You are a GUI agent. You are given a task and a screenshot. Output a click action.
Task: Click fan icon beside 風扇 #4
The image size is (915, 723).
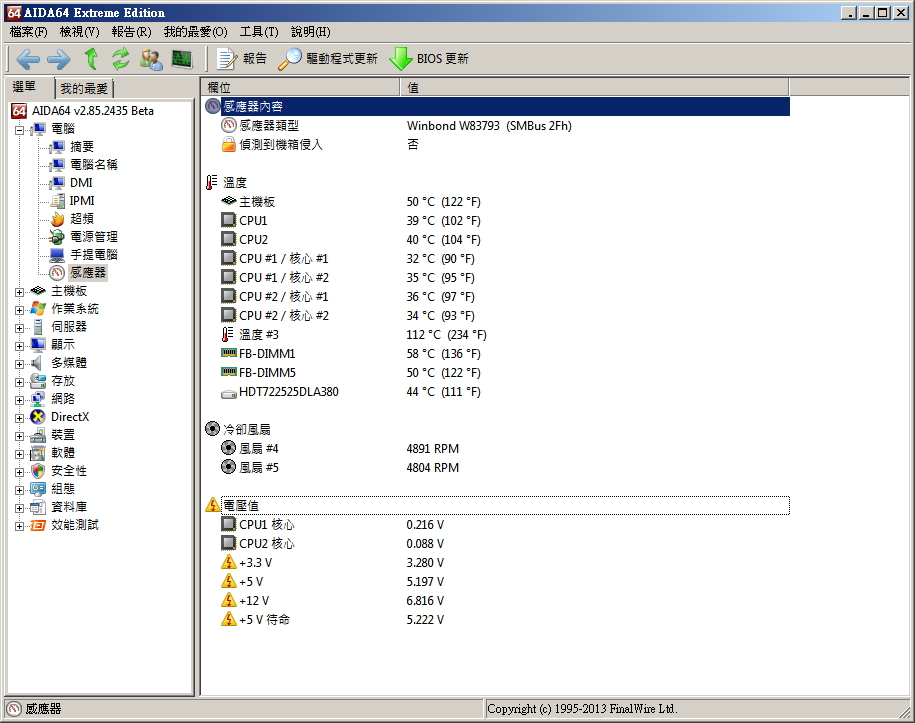pos(228,448)
